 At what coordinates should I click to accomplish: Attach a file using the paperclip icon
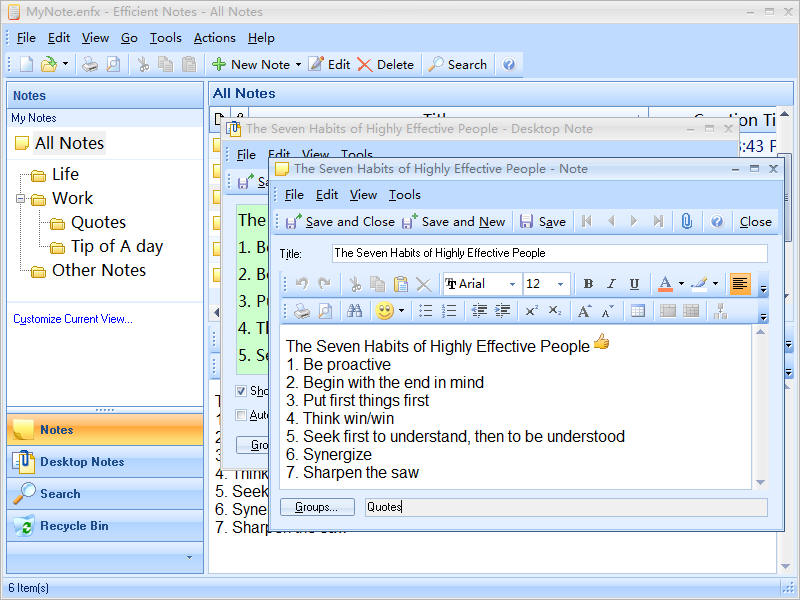tap(689, 222)
